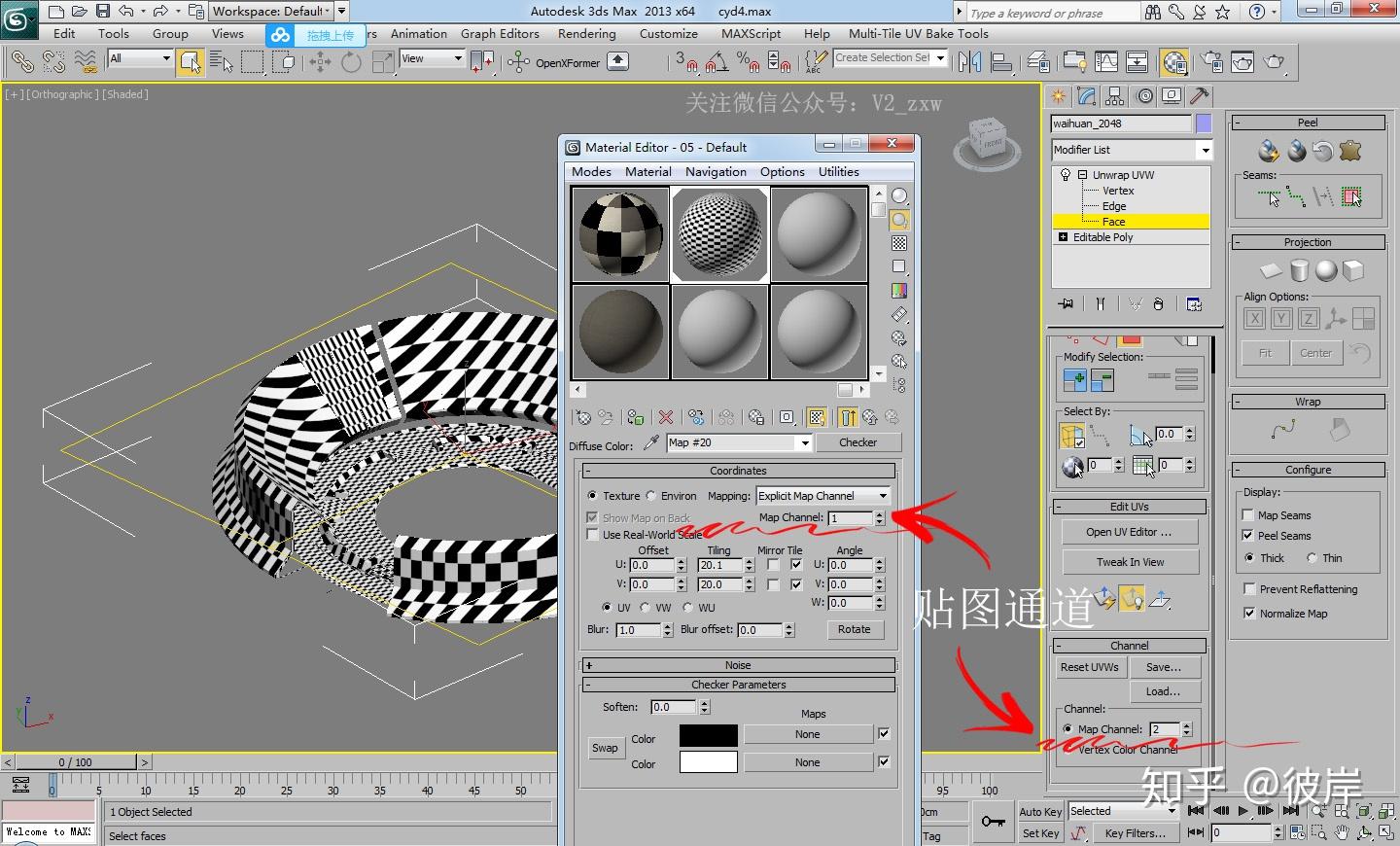Click the Pelt Map icon in Peel
This screenshot has width=1400, height=846.
pyautogui.click(x=1349, y=151)
